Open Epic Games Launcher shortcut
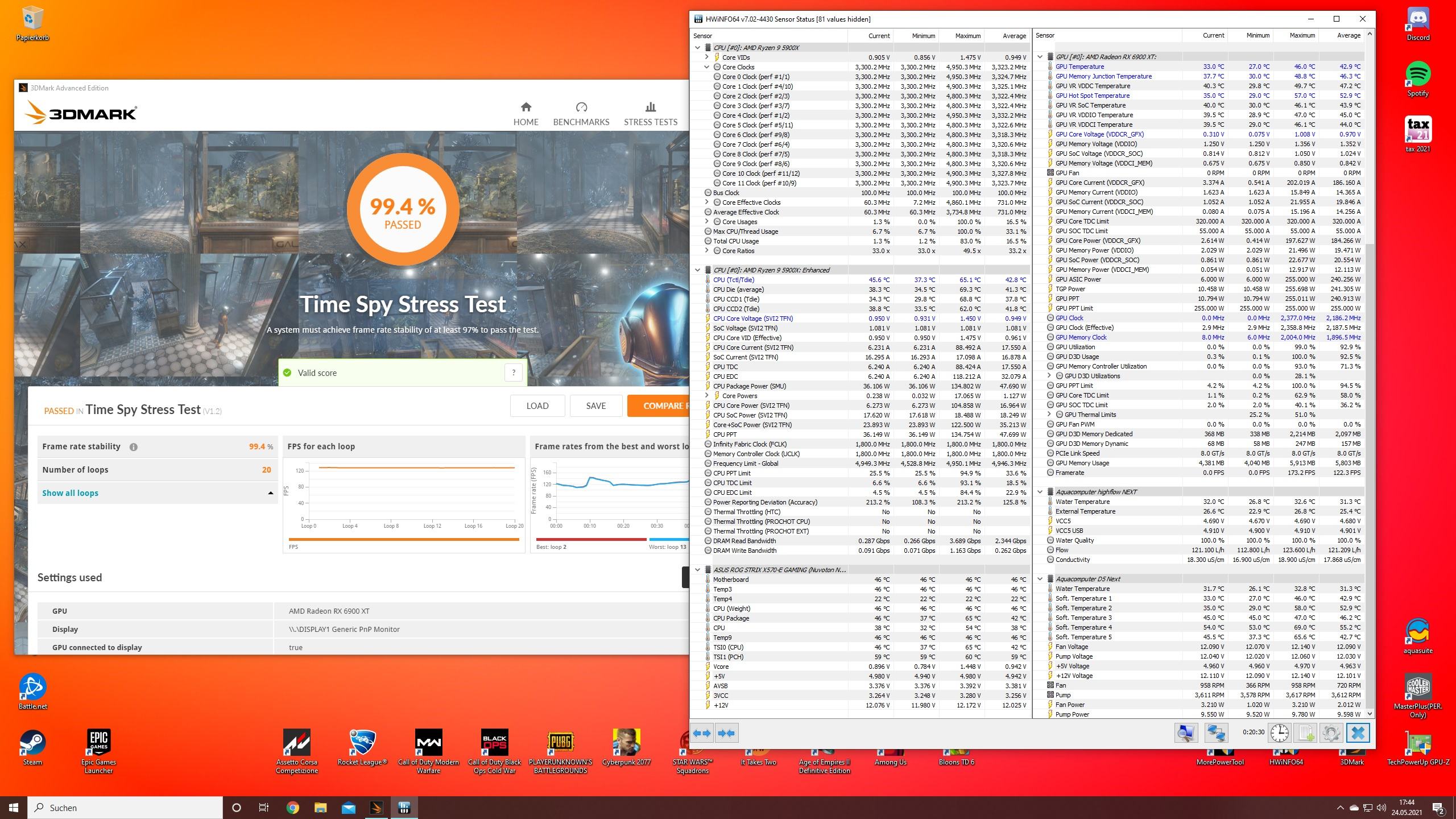Screen dimensions: 1456x819 pos(98,751)
